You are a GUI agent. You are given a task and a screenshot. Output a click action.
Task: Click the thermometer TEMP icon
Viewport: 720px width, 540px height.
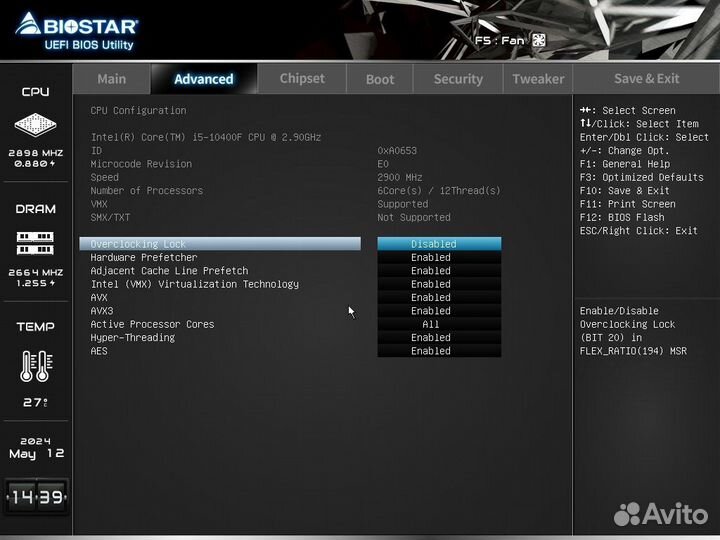click(36, 366)
